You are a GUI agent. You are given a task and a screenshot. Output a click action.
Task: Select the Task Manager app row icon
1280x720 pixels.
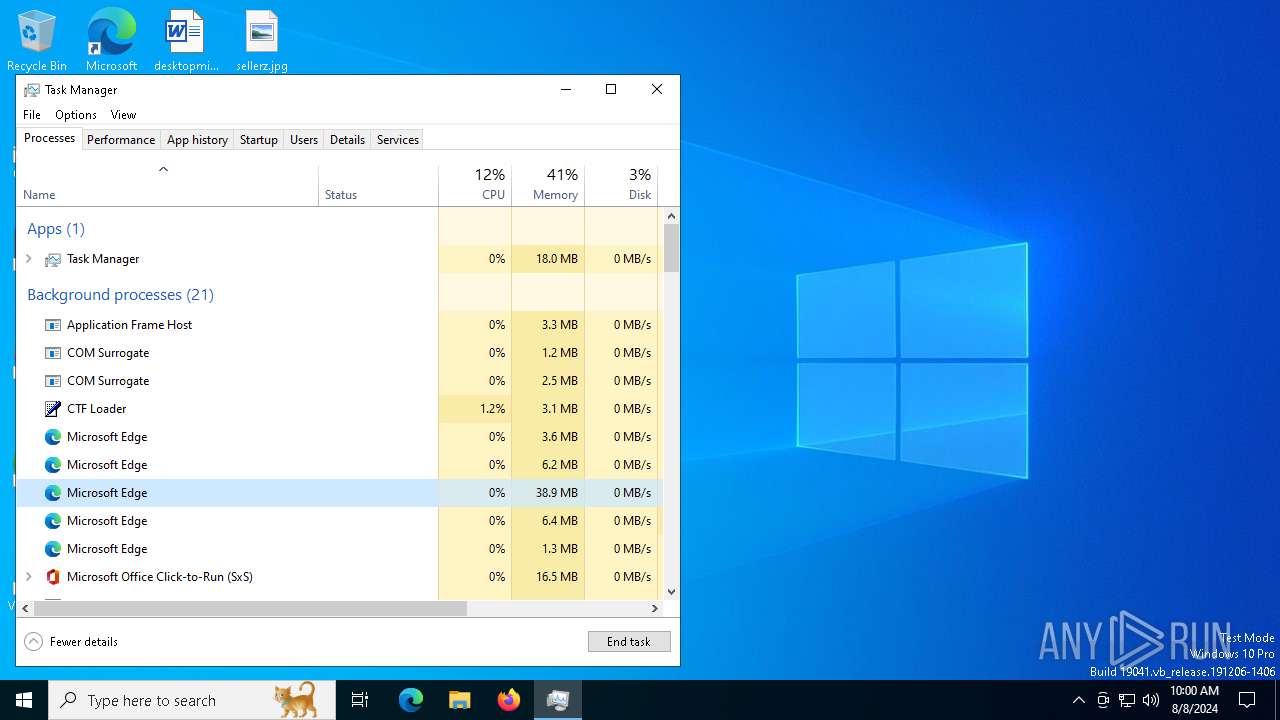click(53, 259)
